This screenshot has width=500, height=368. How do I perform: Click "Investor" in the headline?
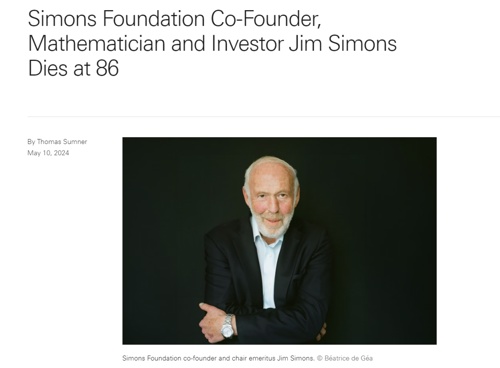point(247,44)
